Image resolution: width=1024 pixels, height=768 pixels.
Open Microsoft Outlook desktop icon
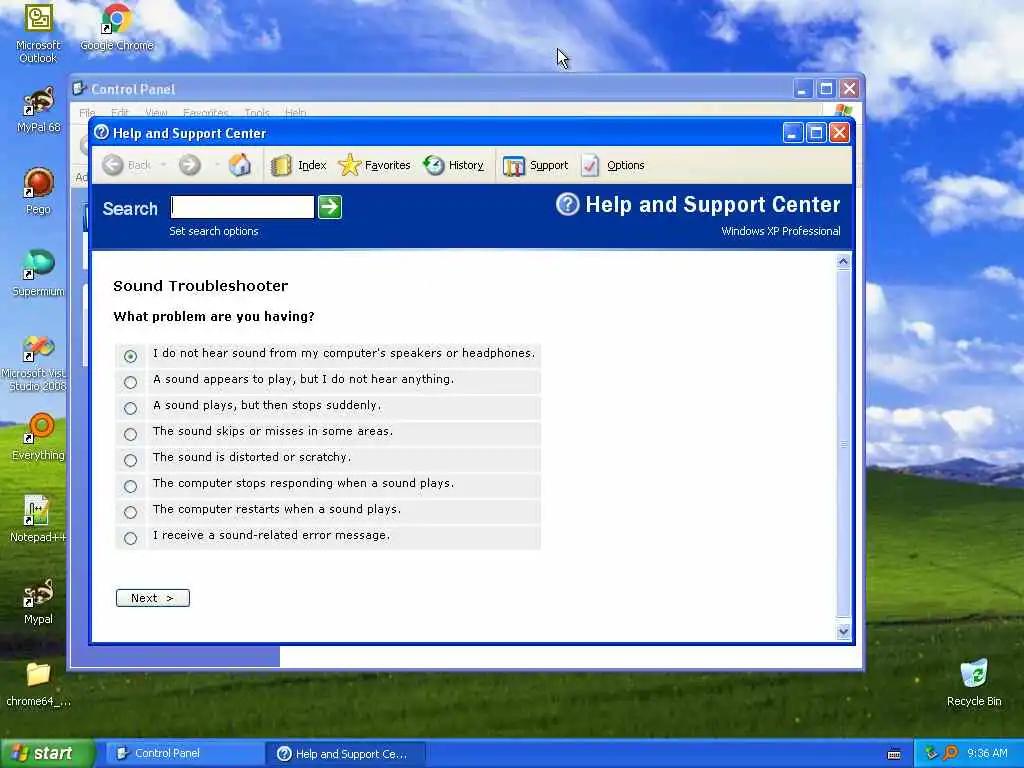pos(38,33)
